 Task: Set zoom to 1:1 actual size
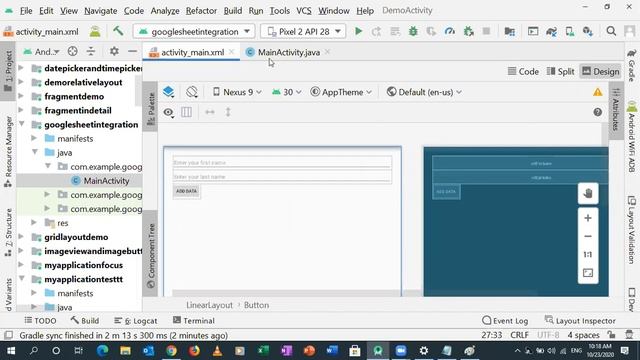(x=588, y=255)
